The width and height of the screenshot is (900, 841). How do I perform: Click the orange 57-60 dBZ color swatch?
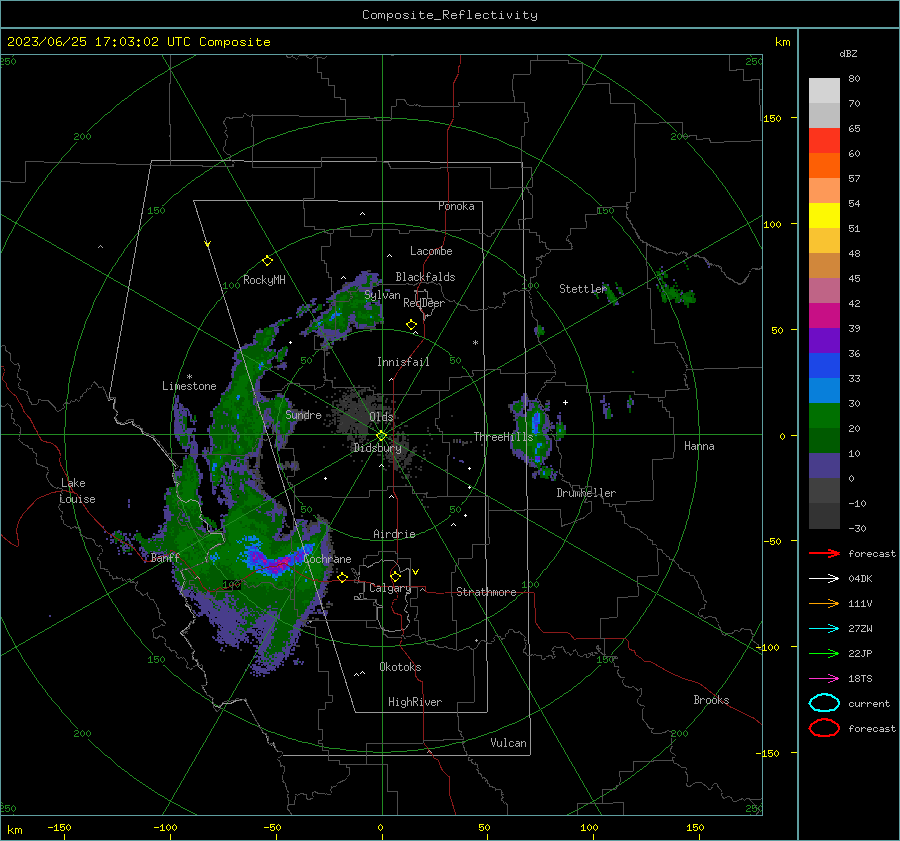[x=824, y=165]
